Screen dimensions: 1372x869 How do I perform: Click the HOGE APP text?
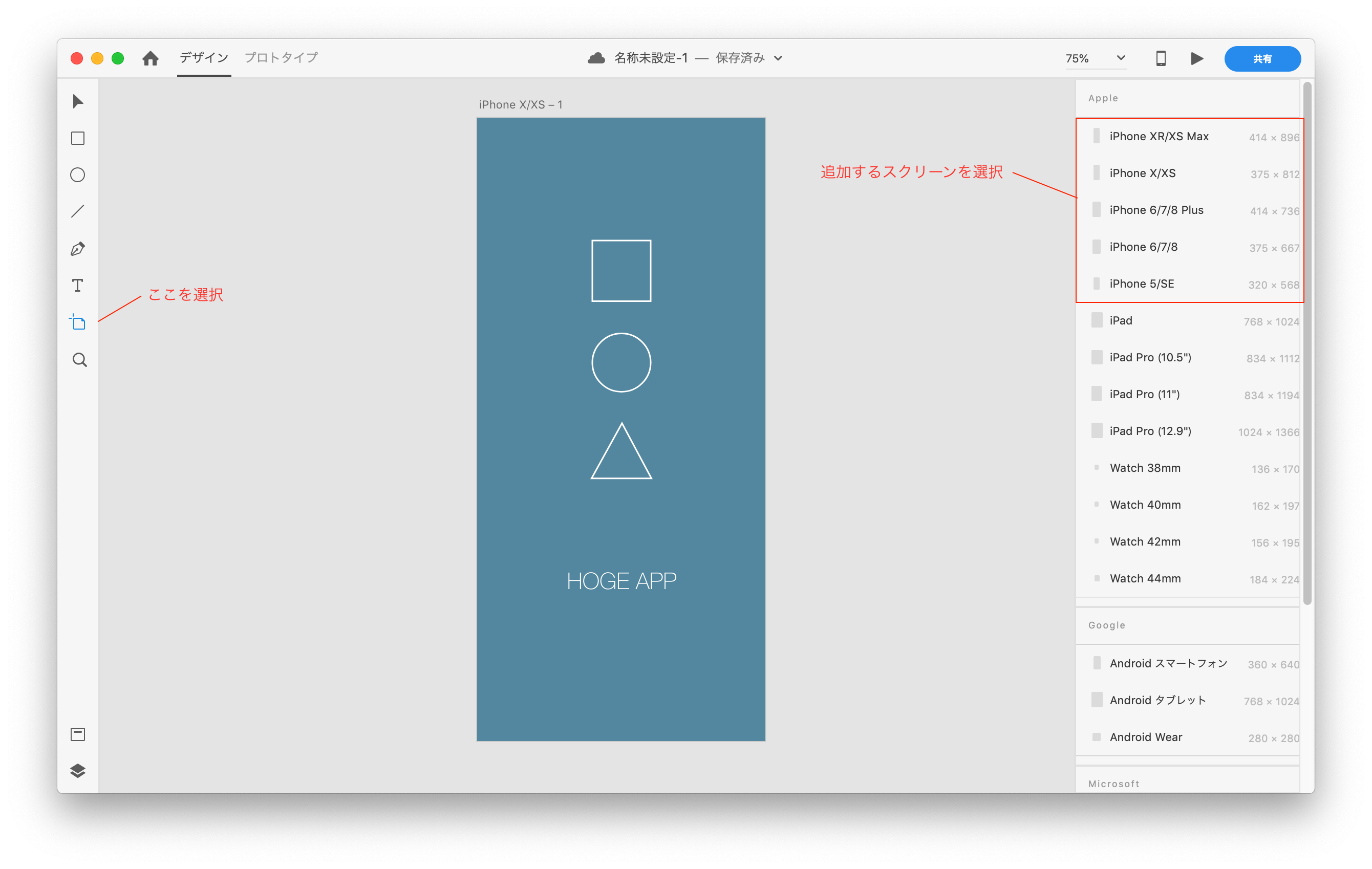click(621, 581)
